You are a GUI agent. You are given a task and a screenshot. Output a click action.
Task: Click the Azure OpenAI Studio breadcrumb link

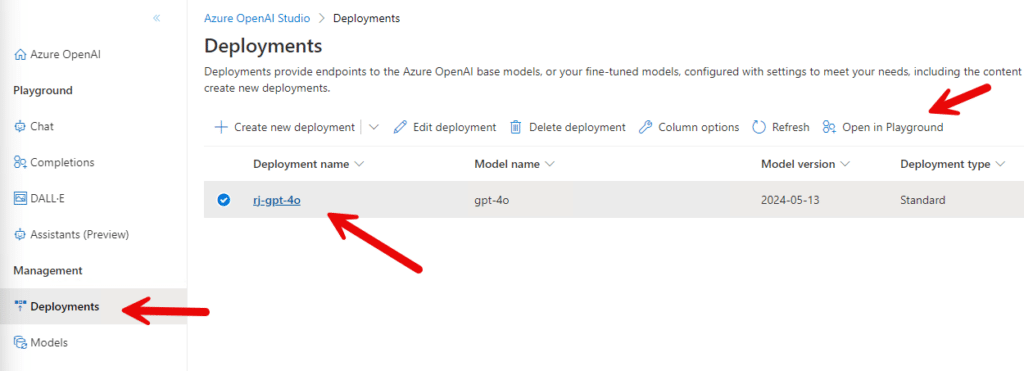tap(257, 18)
